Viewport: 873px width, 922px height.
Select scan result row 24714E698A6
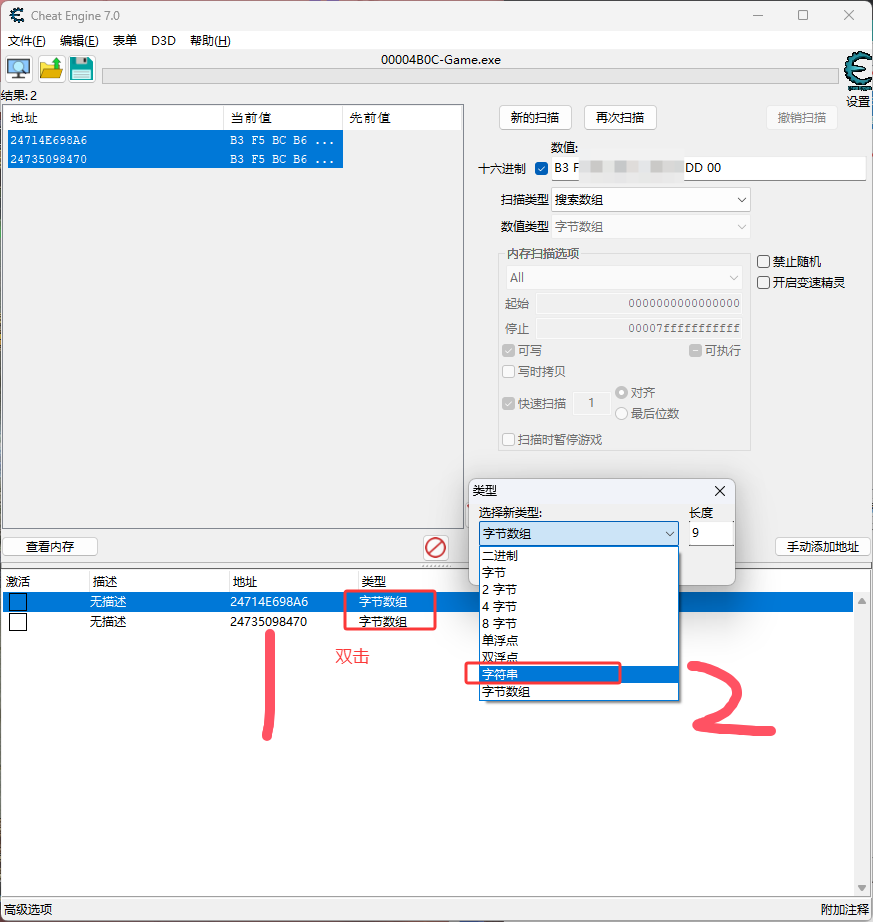[175, 140]
